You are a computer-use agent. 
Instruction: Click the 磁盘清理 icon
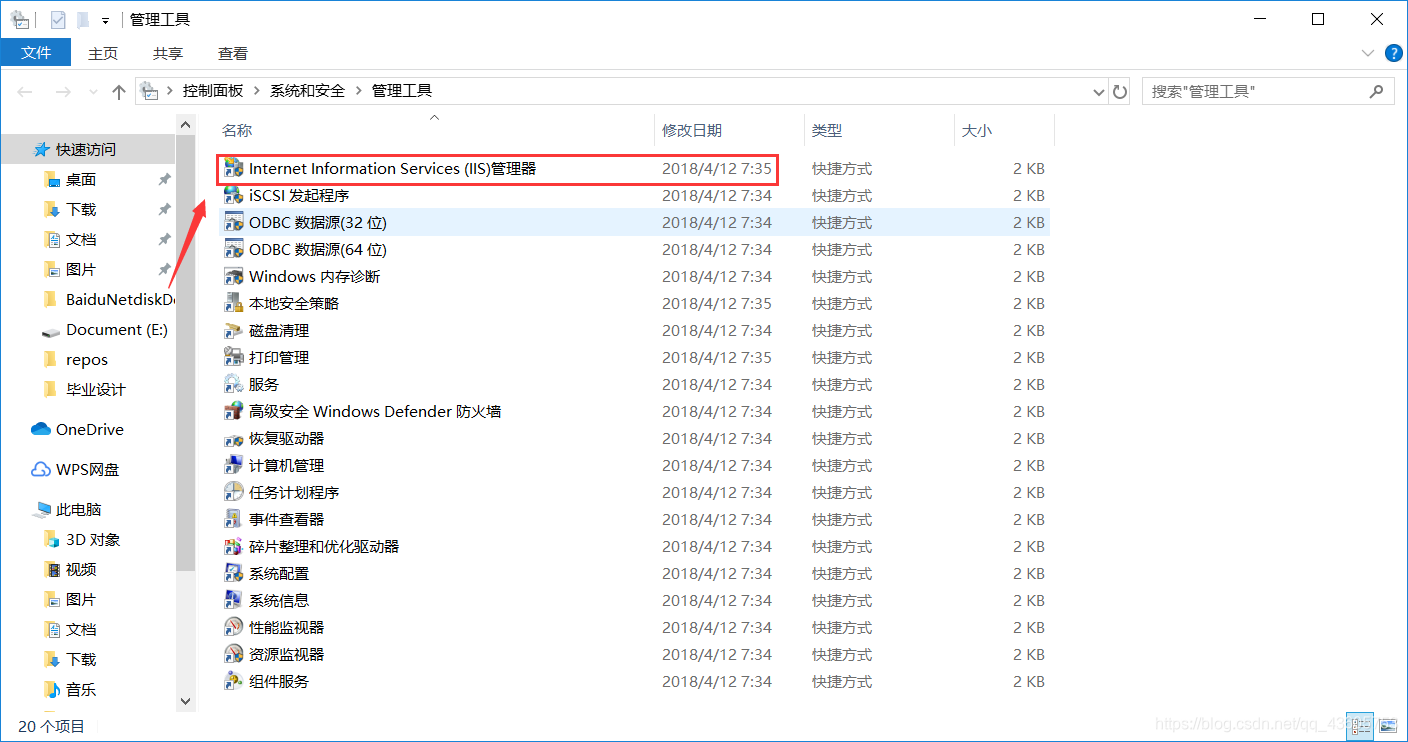tap(233, 330)
